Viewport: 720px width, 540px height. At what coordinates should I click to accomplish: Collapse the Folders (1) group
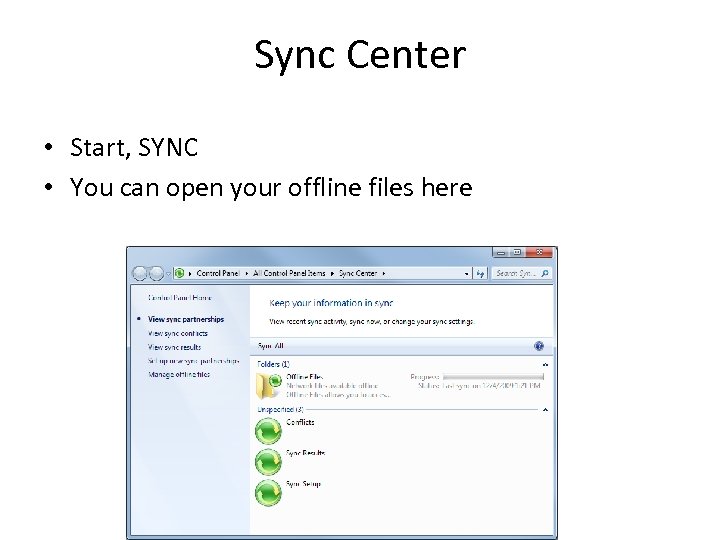546,365
